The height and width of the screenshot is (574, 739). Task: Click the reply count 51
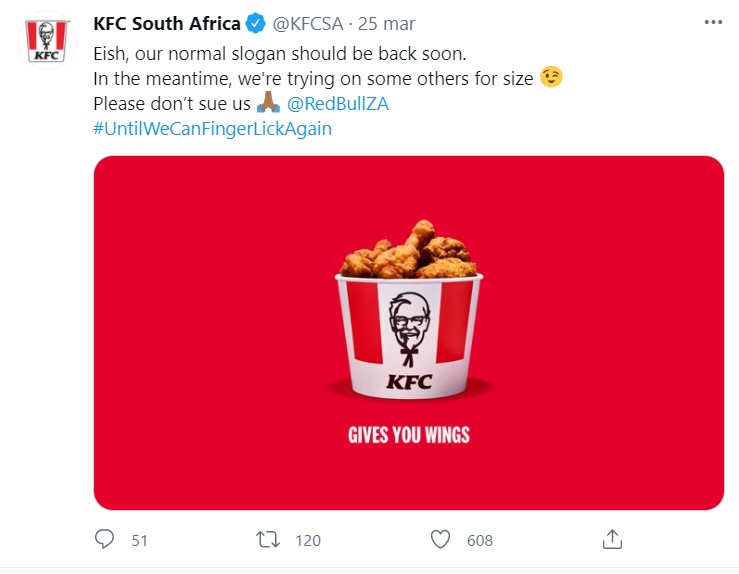coord(139,540)
